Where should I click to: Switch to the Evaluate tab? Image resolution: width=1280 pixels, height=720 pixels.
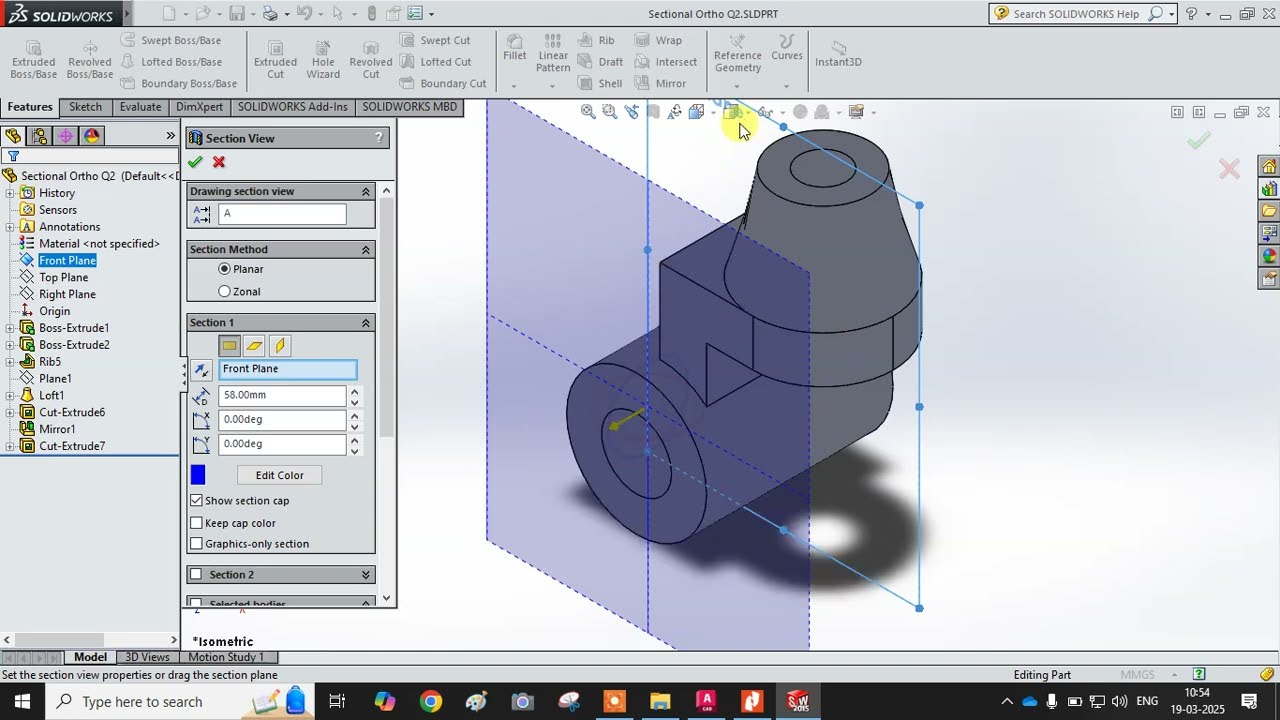click(x=140, y=107)
